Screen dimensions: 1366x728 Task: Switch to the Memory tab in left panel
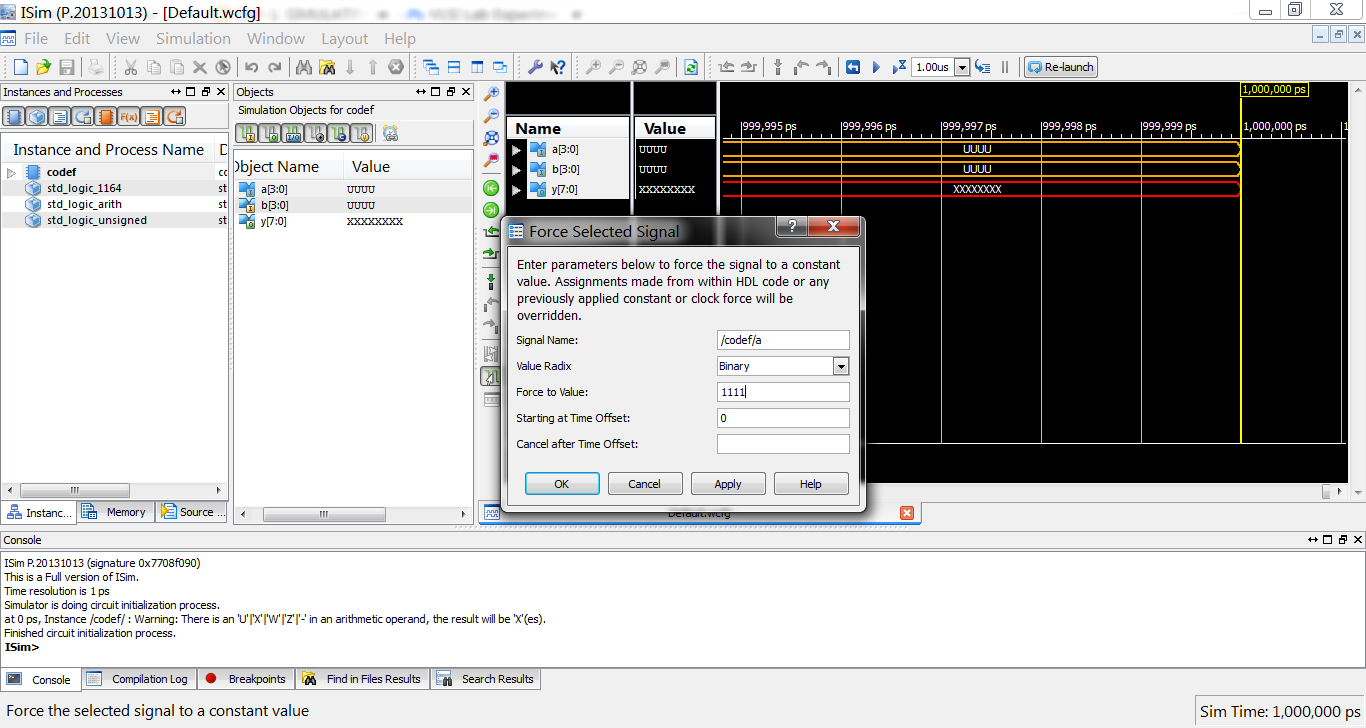[115, 512]
